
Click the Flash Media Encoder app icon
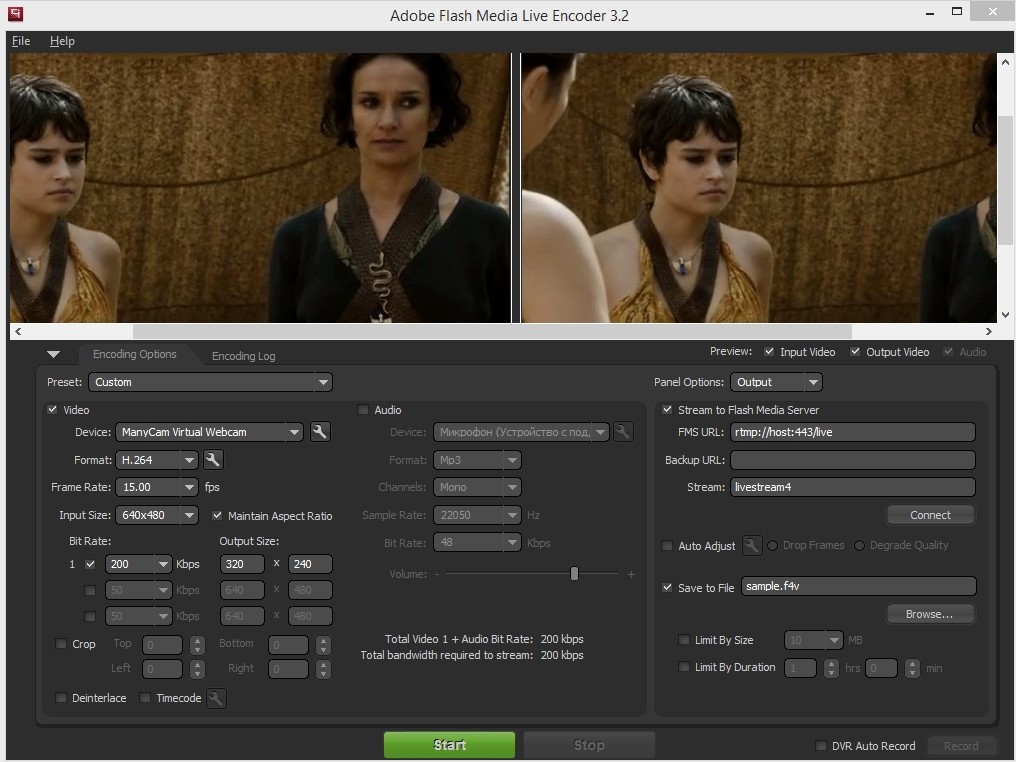(14, 14)
